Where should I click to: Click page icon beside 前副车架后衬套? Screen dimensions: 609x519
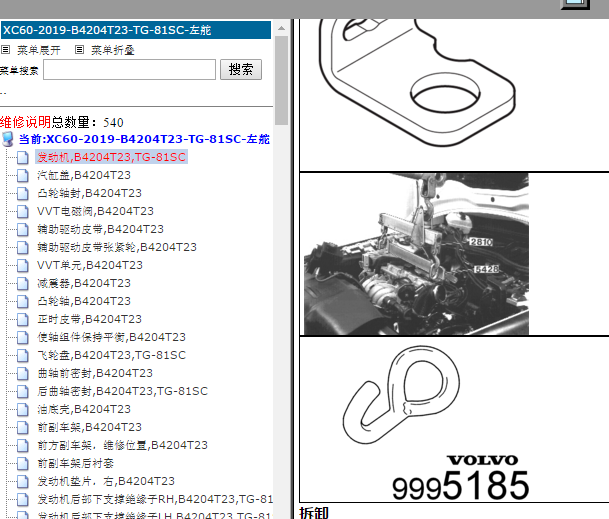[x=23, y=463]
